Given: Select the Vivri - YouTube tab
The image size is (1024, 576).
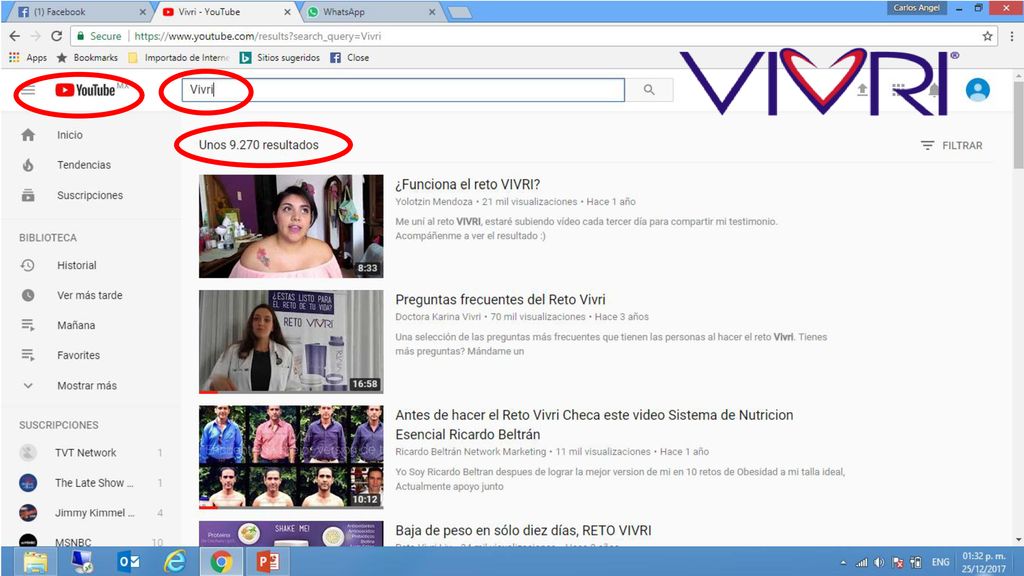Looking at the screenshot, I should tap(224, 12).
